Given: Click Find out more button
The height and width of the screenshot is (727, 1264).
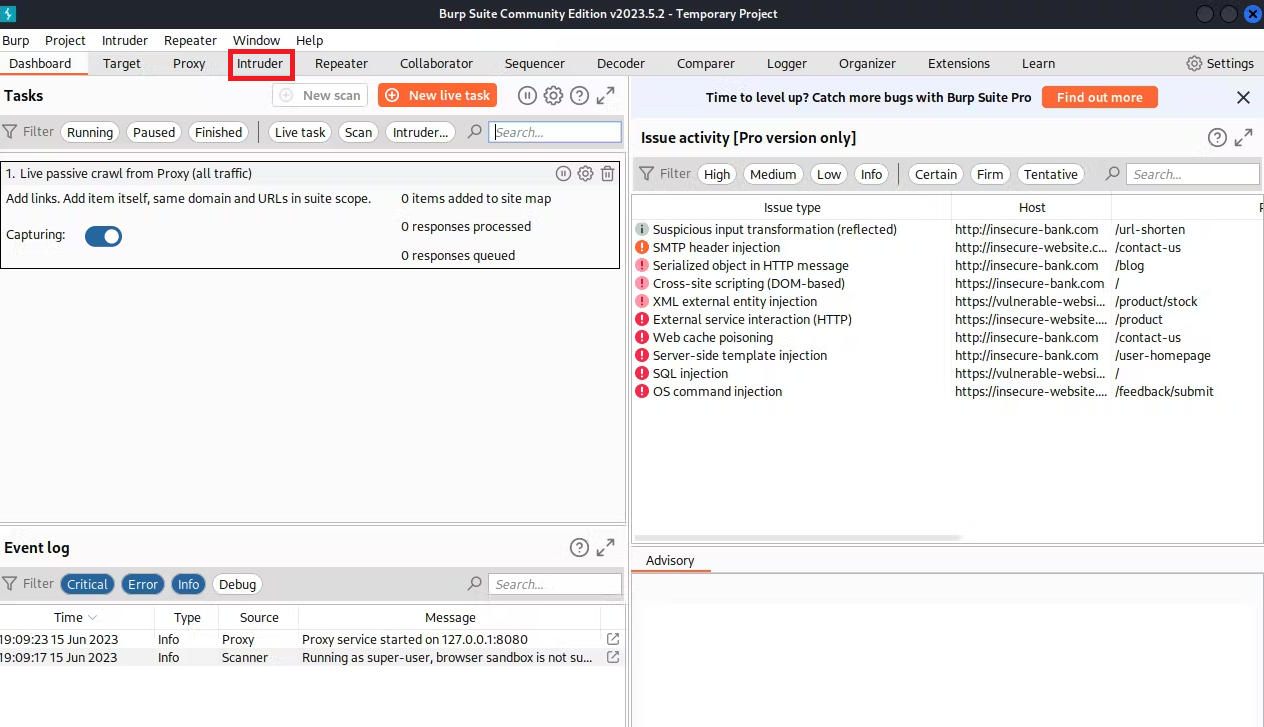Looking at the screenshot, I should tap(1099, 97).
